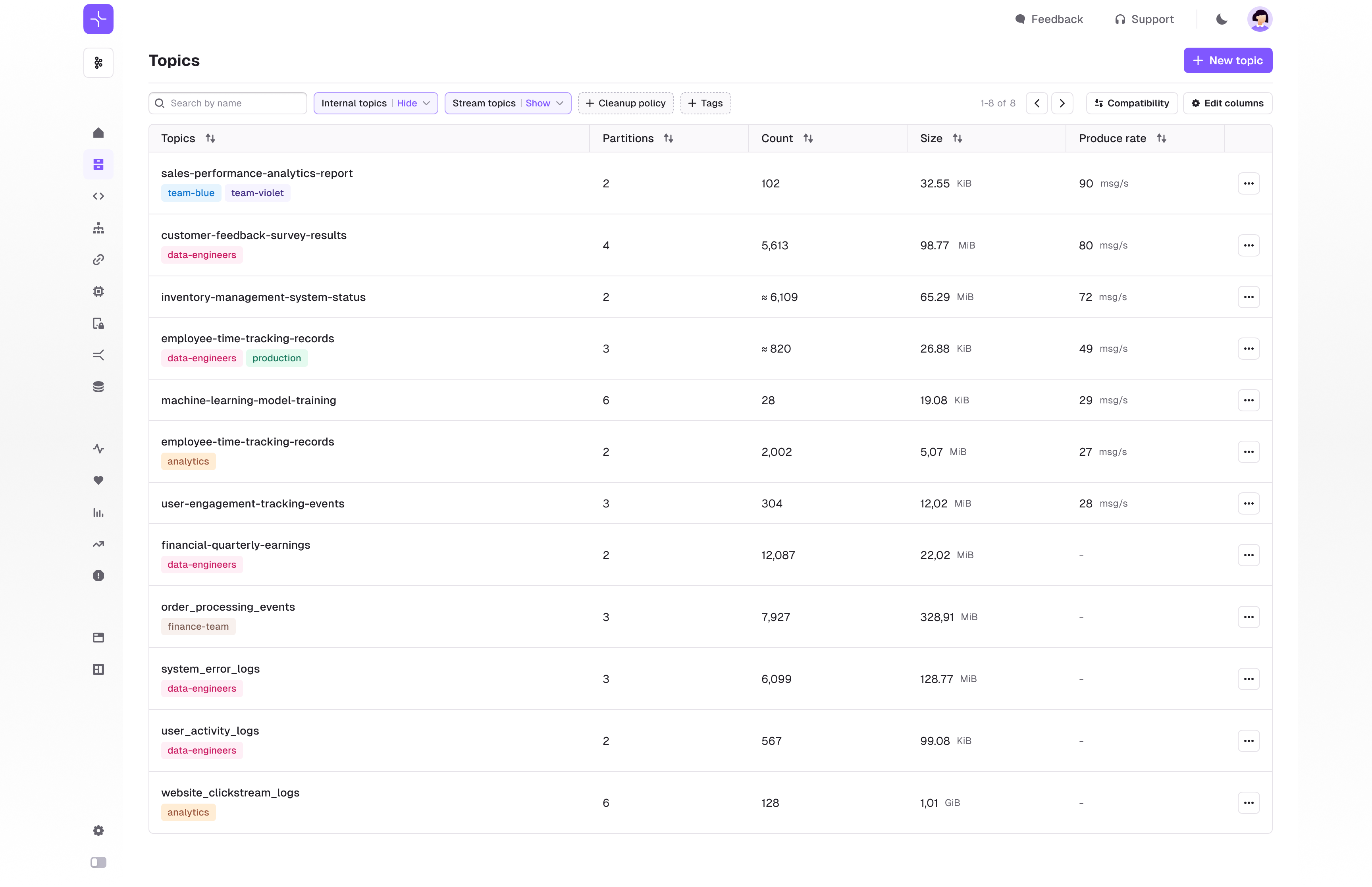
Task: Open the processing/CPU icon in the sidebar
Action: [x=98, y=291]
